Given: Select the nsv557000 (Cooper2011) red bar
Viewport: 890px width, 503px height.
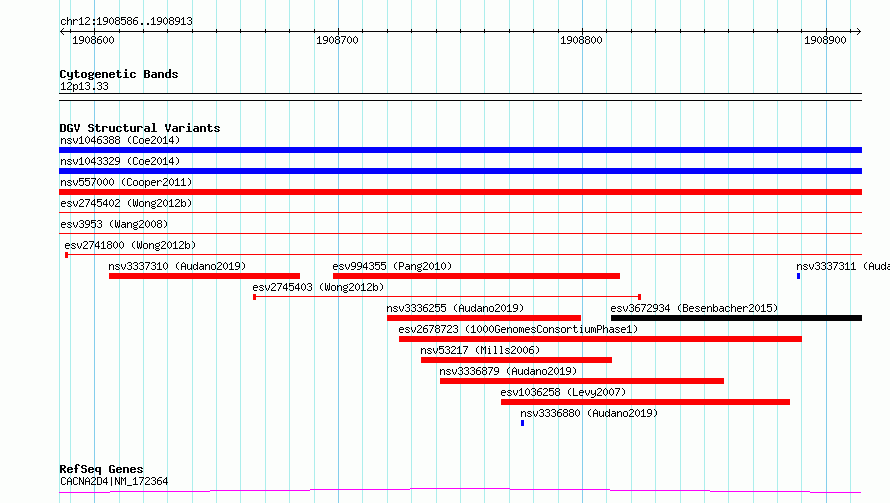Looking at the screenshot, I should coord(460,192).
